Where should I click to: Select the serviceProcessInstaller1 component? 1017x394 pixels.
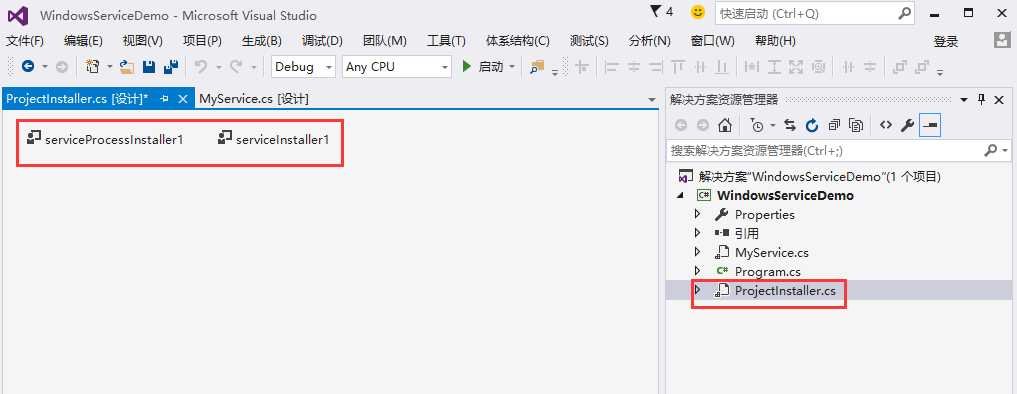click(105, 139)
